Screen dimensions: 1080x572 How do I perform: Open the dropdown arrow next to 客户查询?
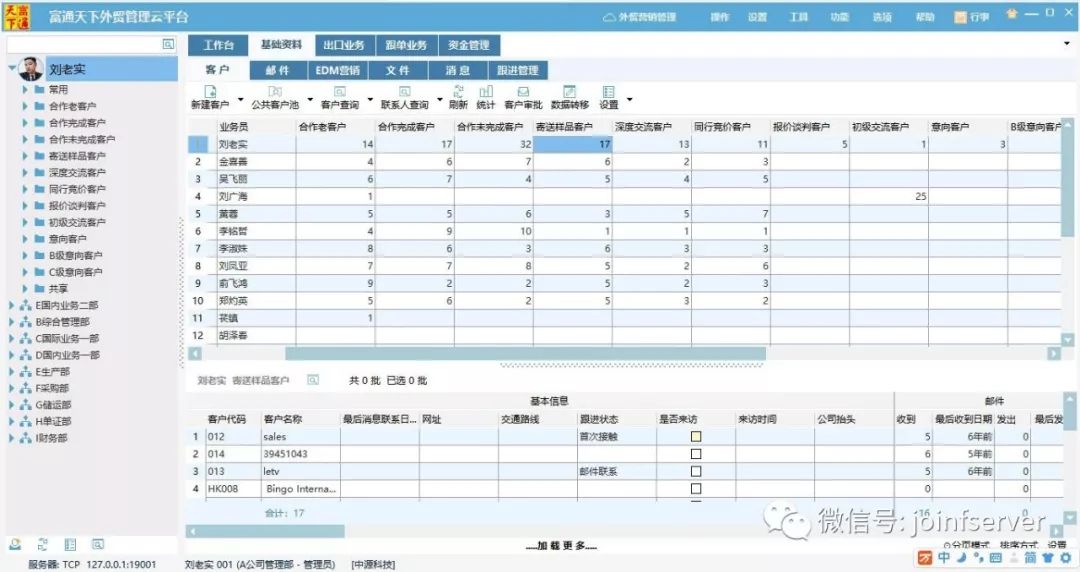point(370,100)
